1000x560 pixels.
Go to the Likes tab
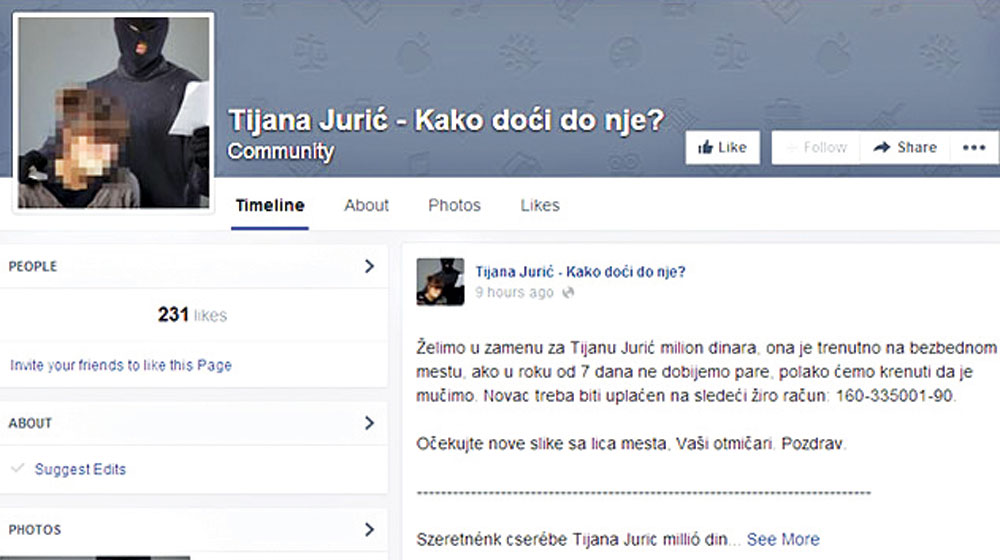[x=540, y=205]
